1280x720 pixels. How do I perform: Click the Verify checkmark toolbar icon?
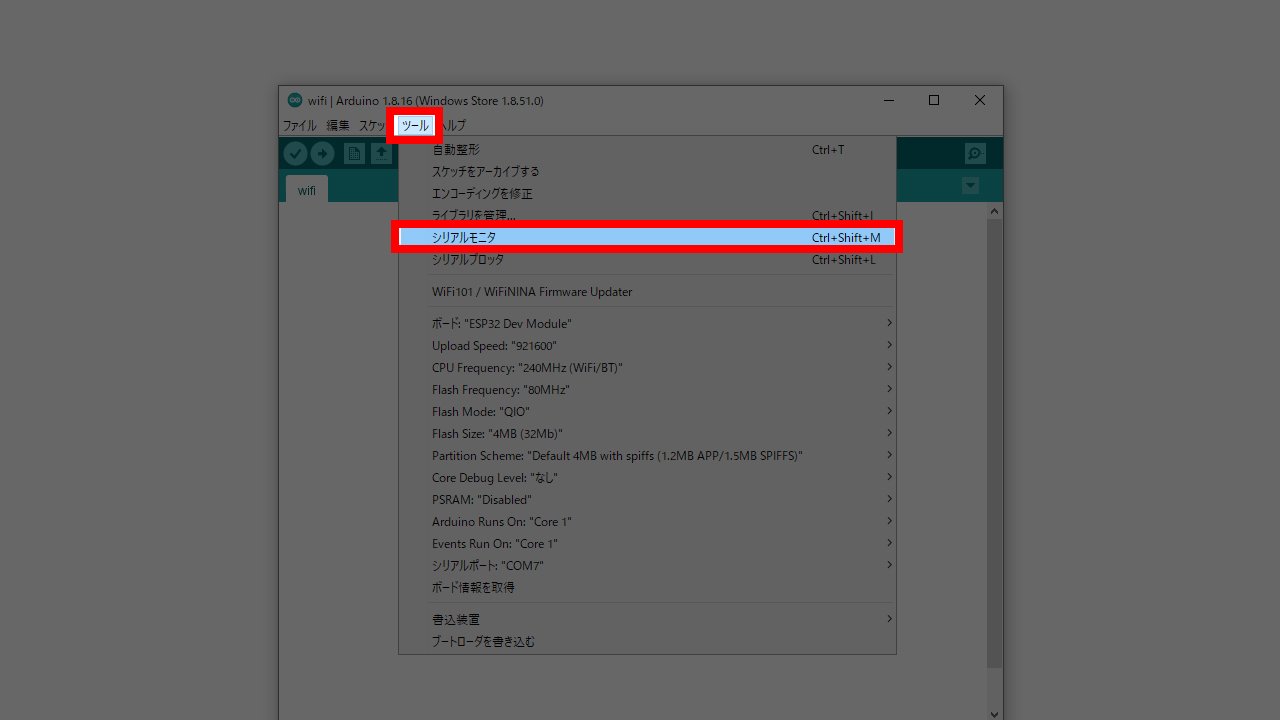295,153
